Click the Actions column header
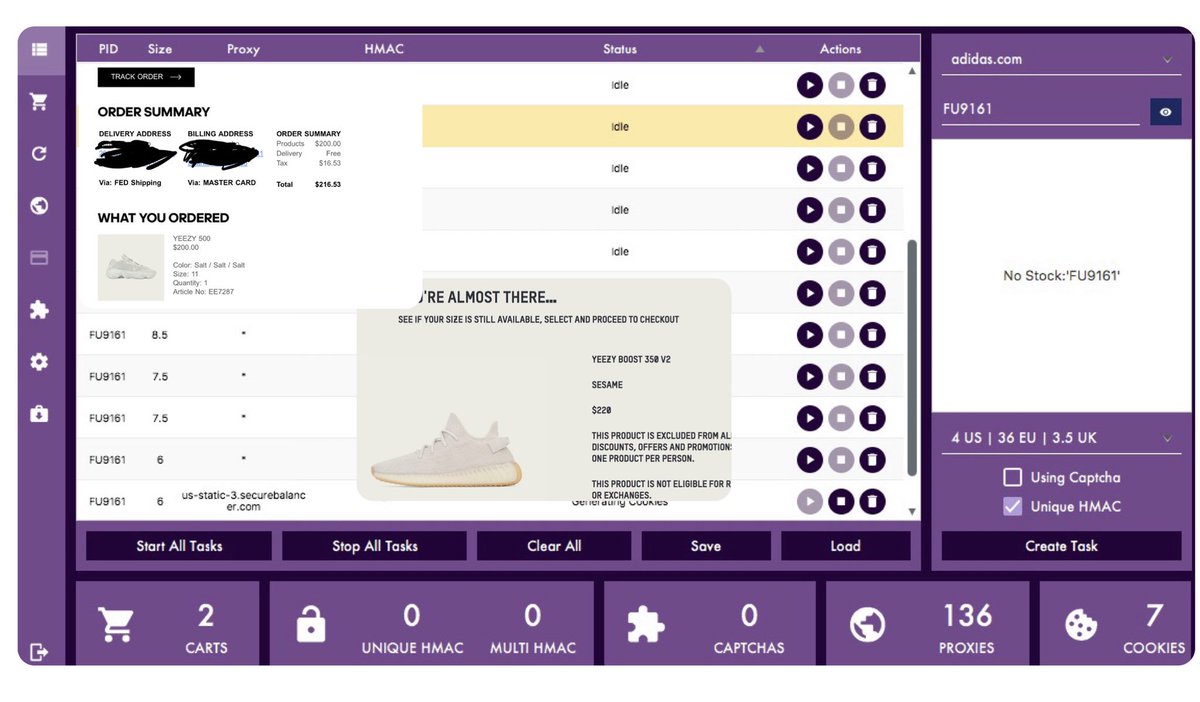This screenshot has width=1200, height=702. [x=840, y=49]
